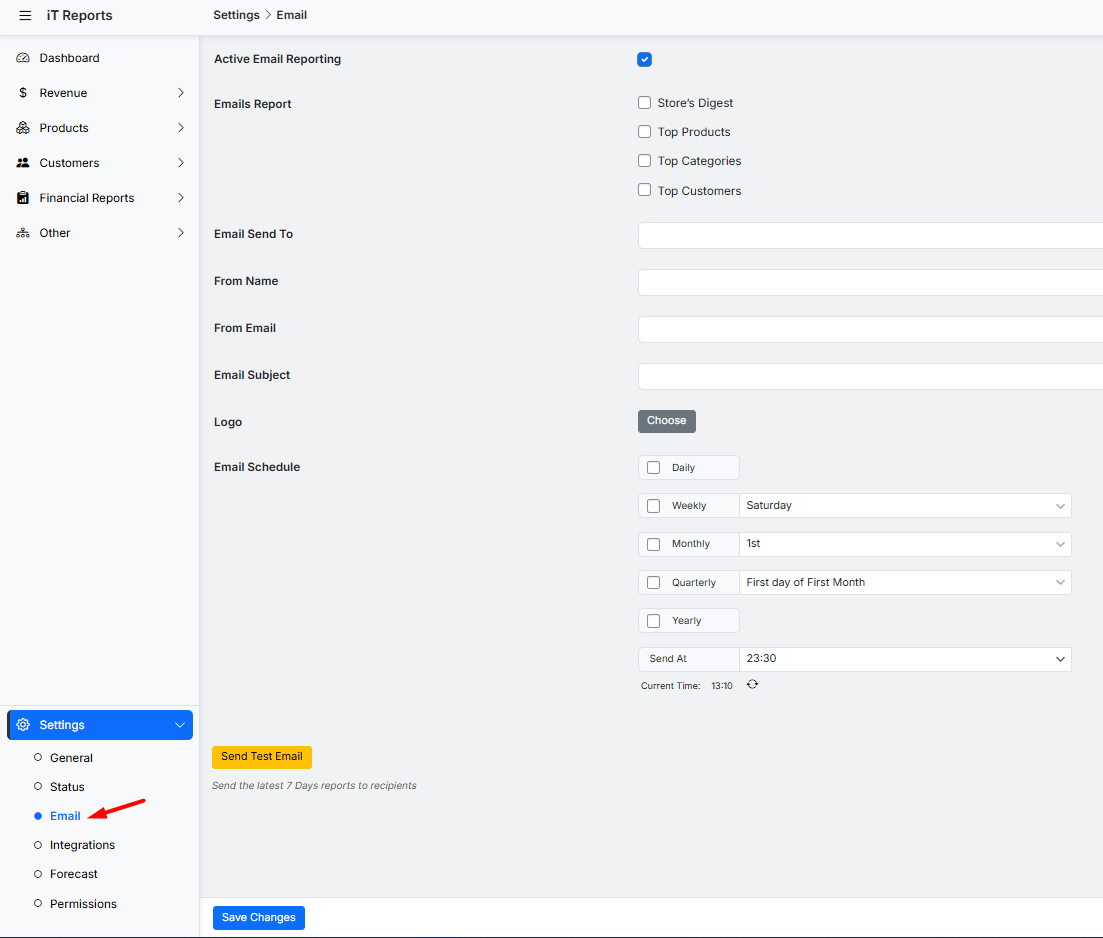
Task: Uncheck Active Email Reporting checkbox
Action: click(644, 60)
